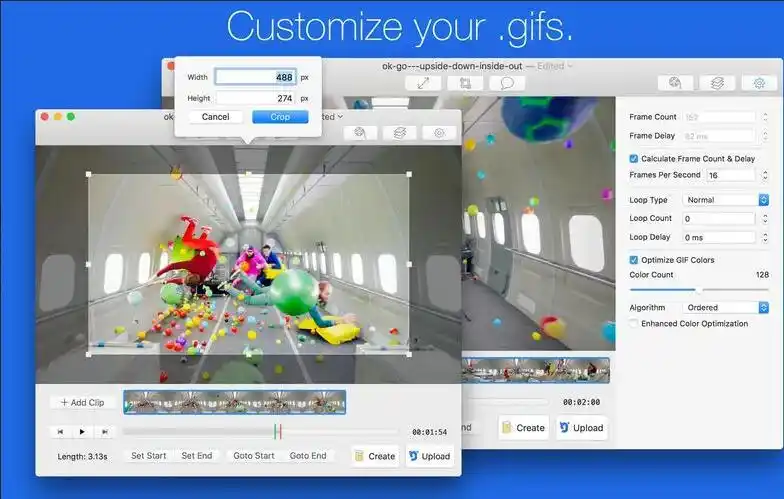Viewport: 784px width, 499px height.
Task: Open the speech bubble caption tool
Action: point(507,83)
